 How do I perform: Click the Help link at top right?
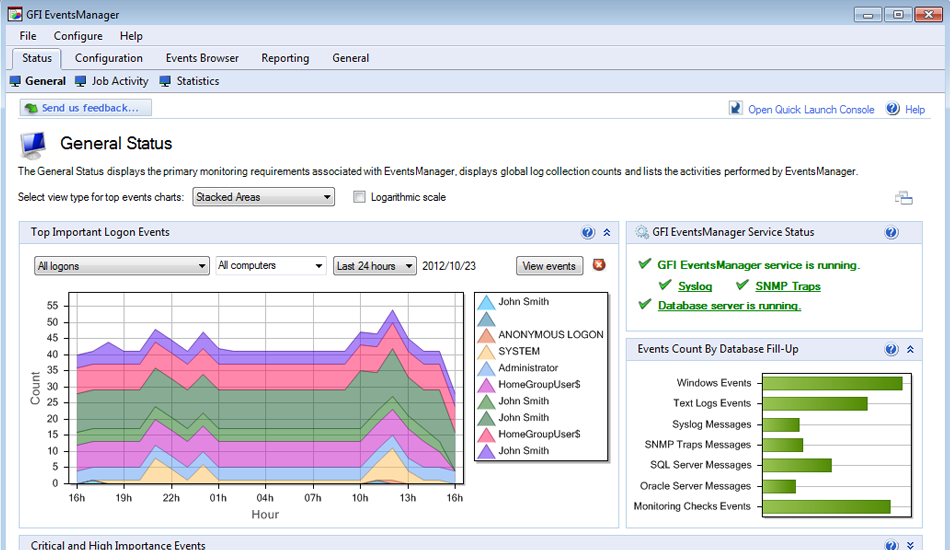(915, 110)
